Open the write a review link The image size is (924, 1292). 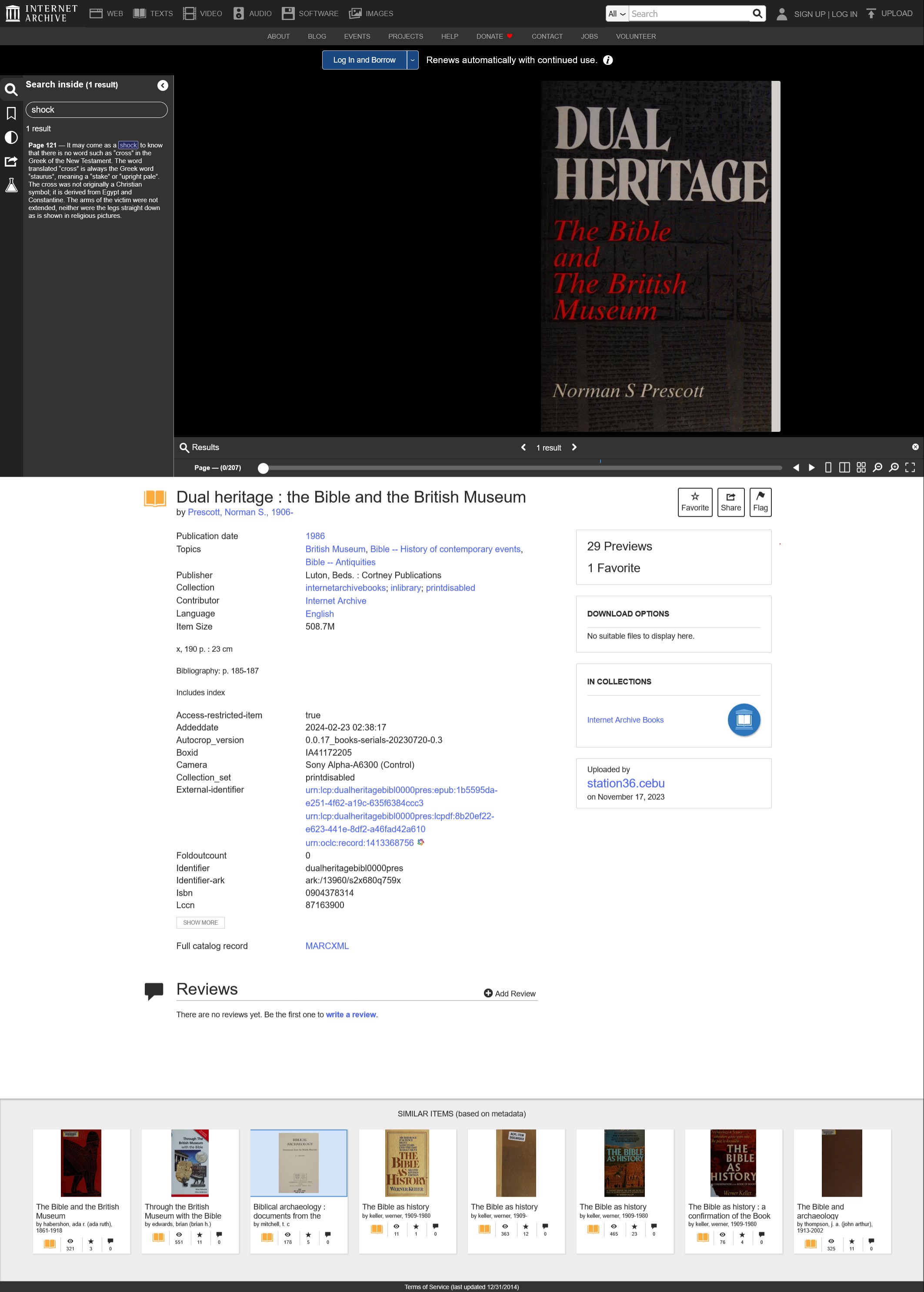pyautogui.click(x=350, y=1015)
